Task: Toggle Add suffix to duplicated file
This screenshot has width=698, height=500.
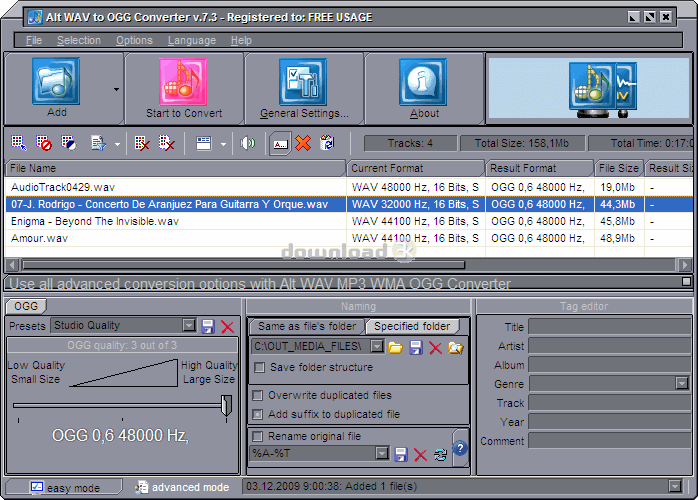Action: click(x=257, y=415)
